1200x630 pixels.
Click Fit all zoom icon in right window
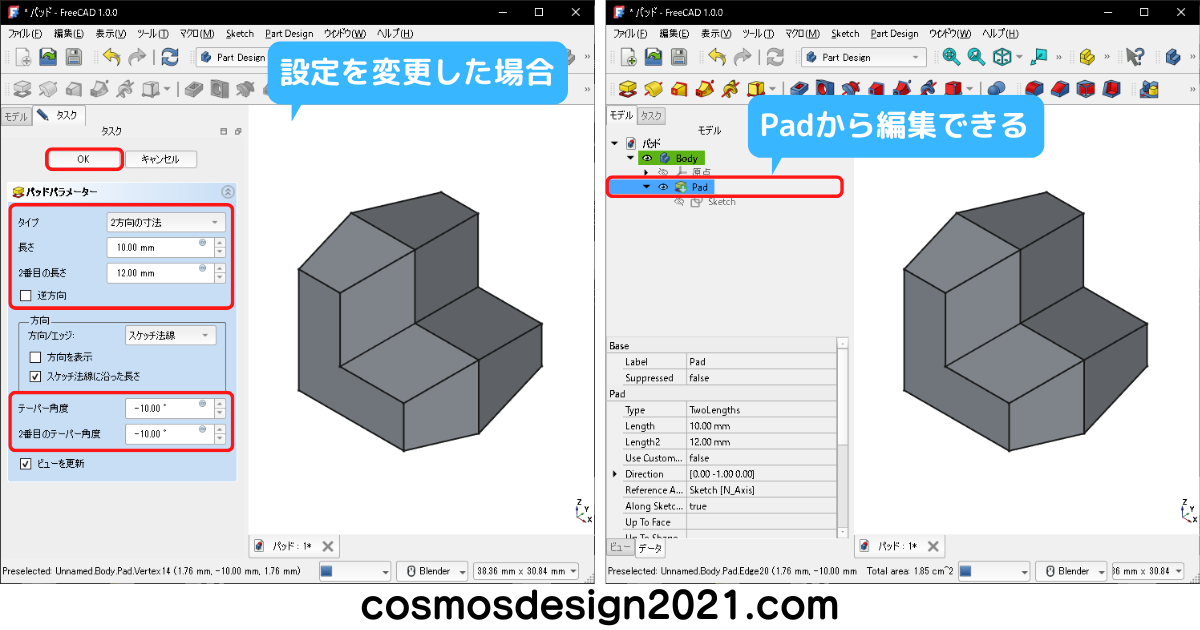951,58
